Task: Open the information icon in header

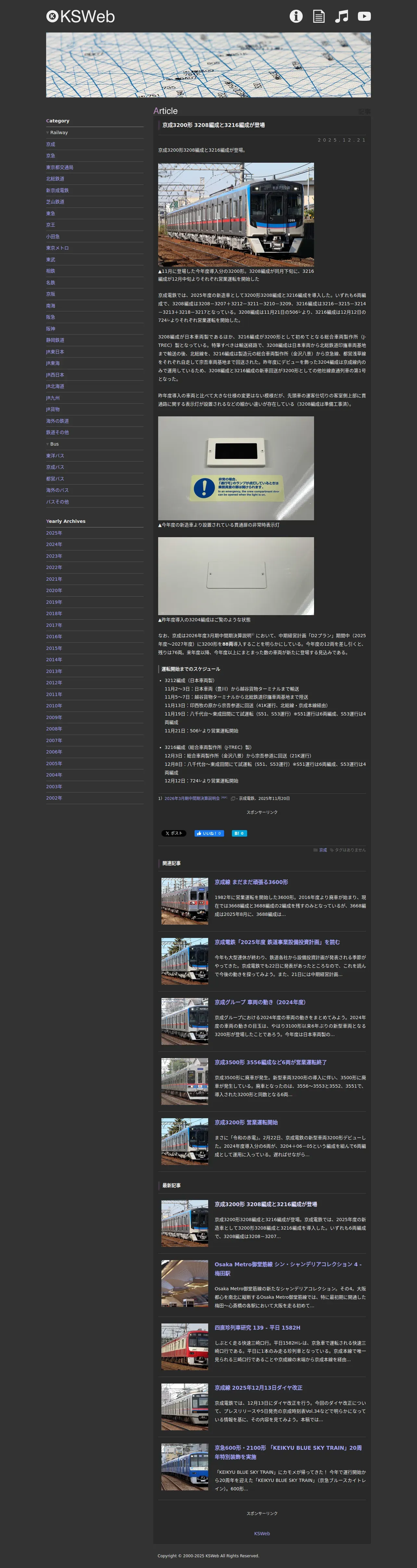Action: (296, 17)
